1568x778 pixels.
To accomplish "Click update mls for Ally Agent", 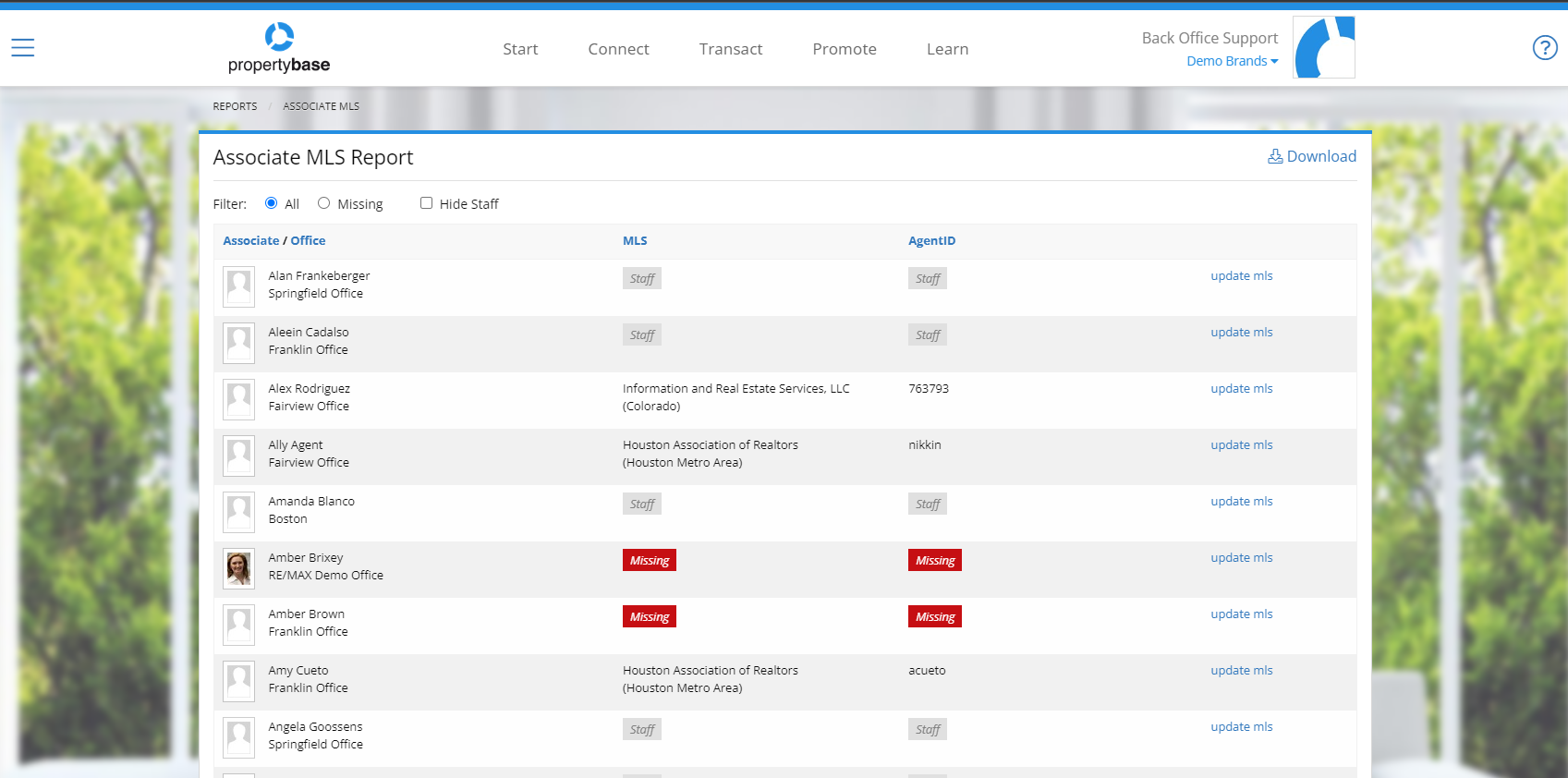I will coord(1241,444).
